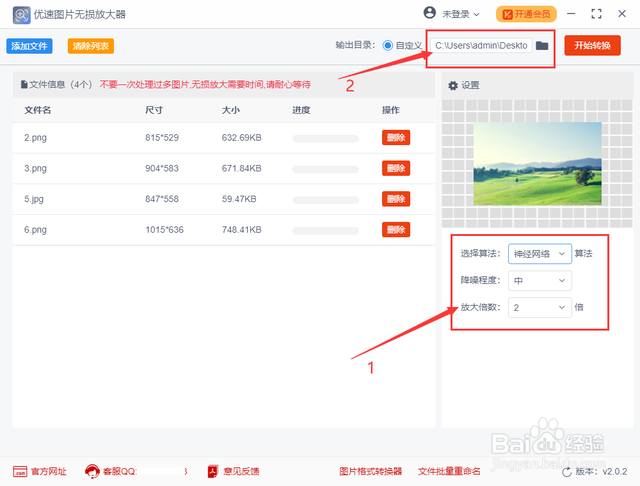
Task: Click the landscape preview thumbnail
Action: (537, 164)
